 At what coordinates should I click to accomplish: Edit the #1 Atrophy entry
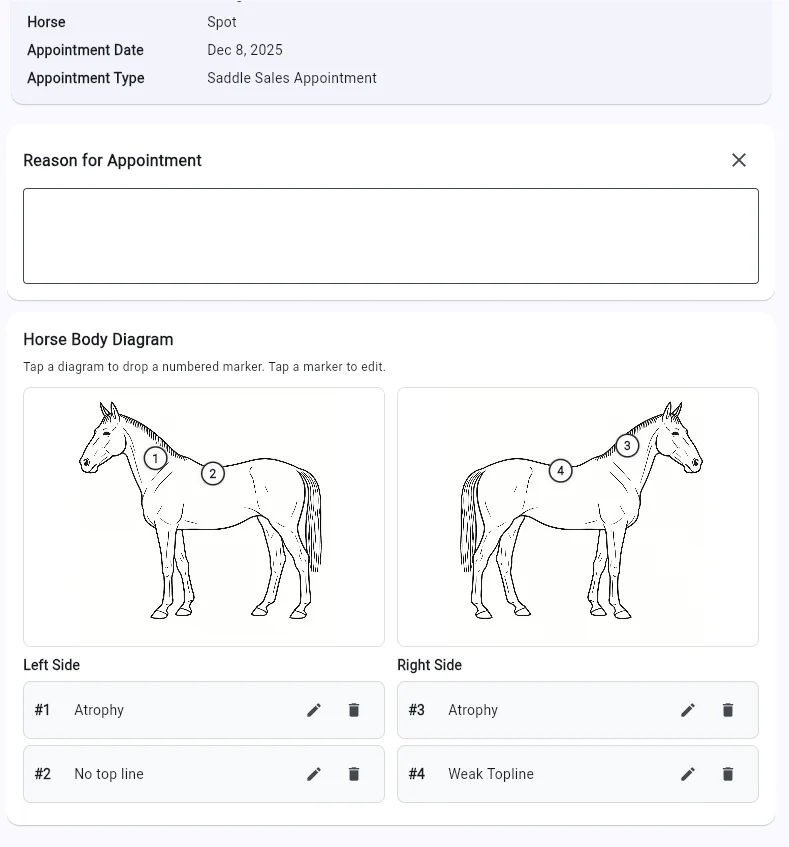[x=313, y=710]
